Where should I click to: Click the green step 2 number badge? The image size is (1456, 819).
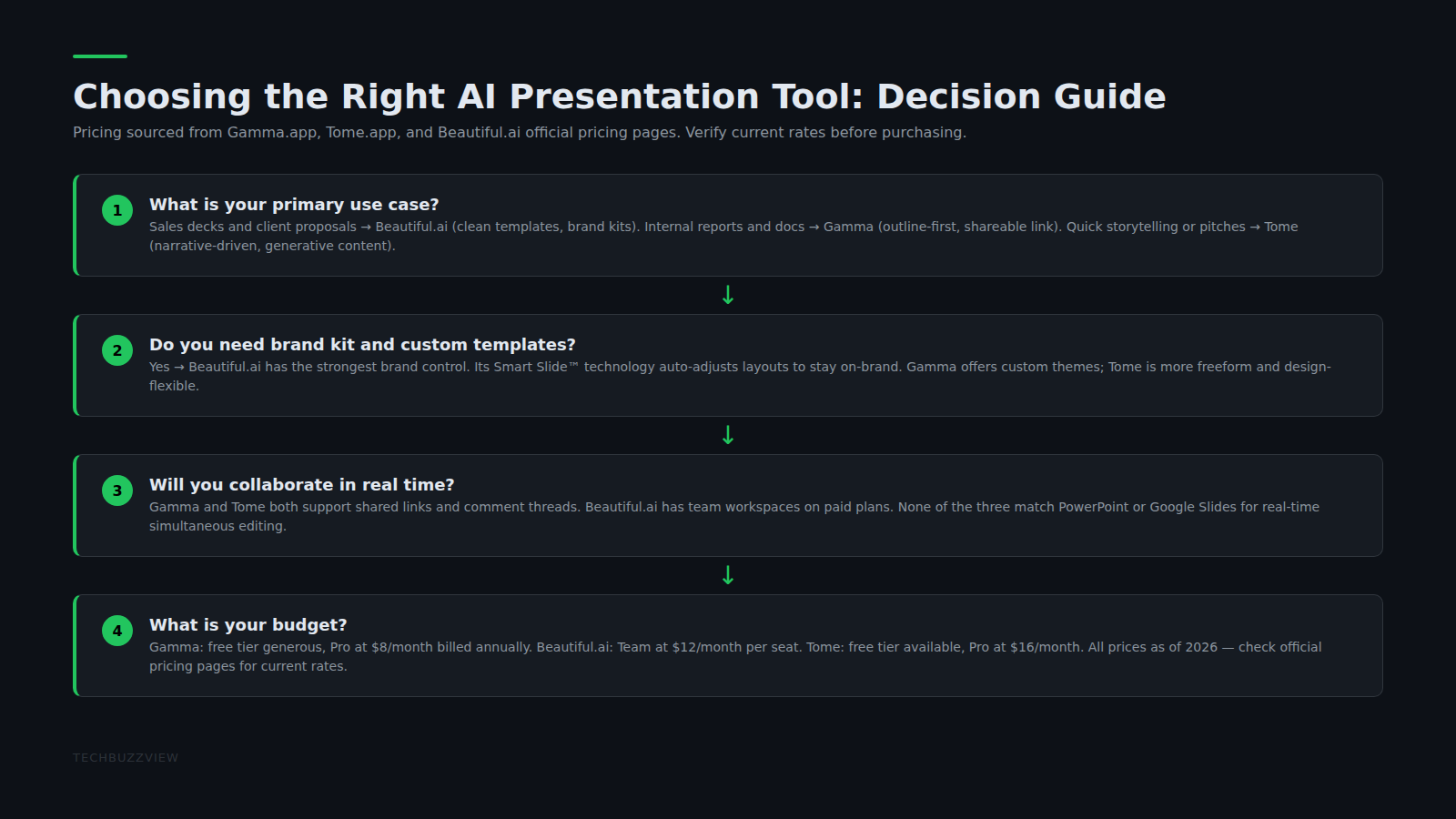[117, 350]
